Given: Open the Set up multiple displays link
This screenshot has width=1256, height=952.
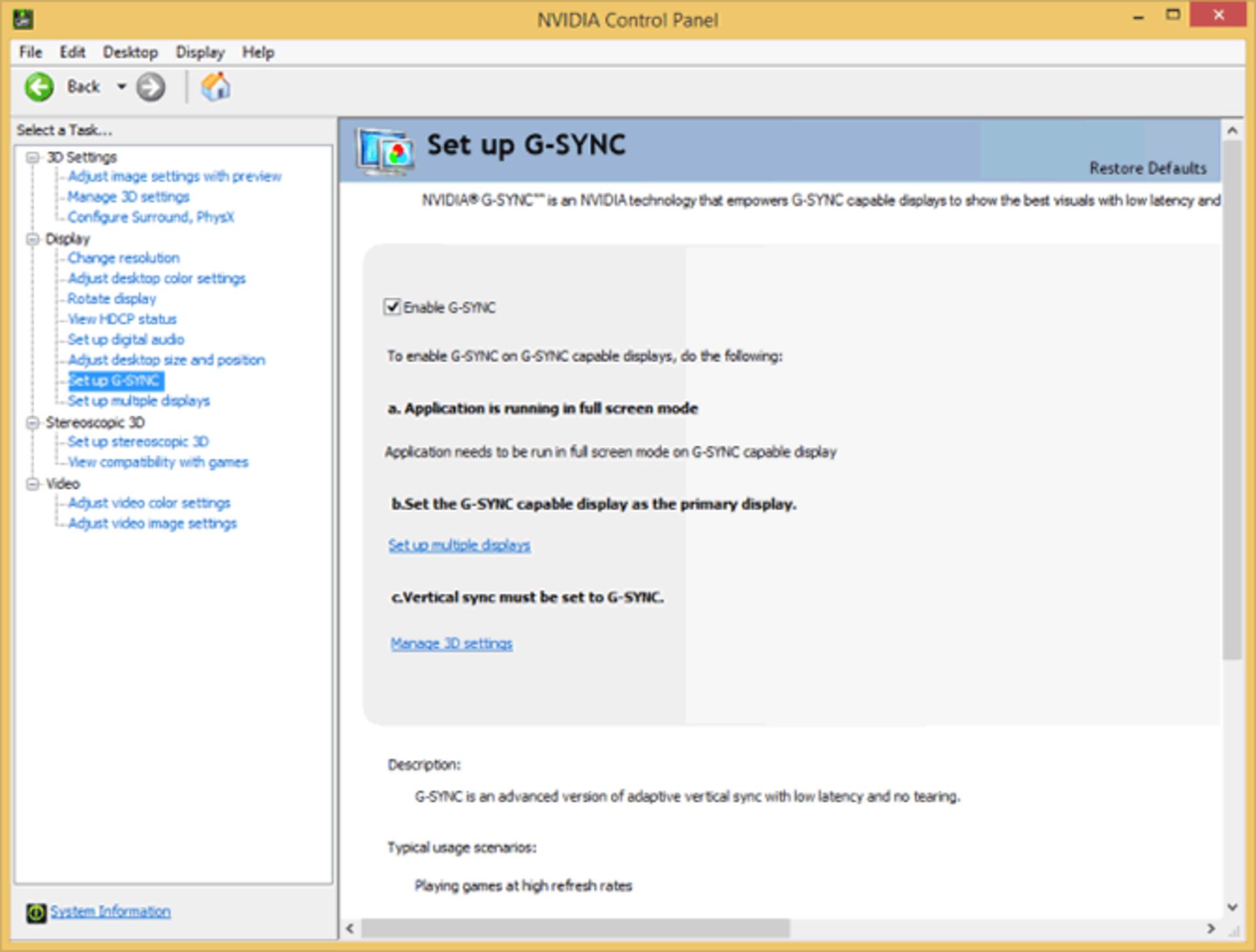Looking at the screenshot, I should pyautogui.click(x=459, y=544).
